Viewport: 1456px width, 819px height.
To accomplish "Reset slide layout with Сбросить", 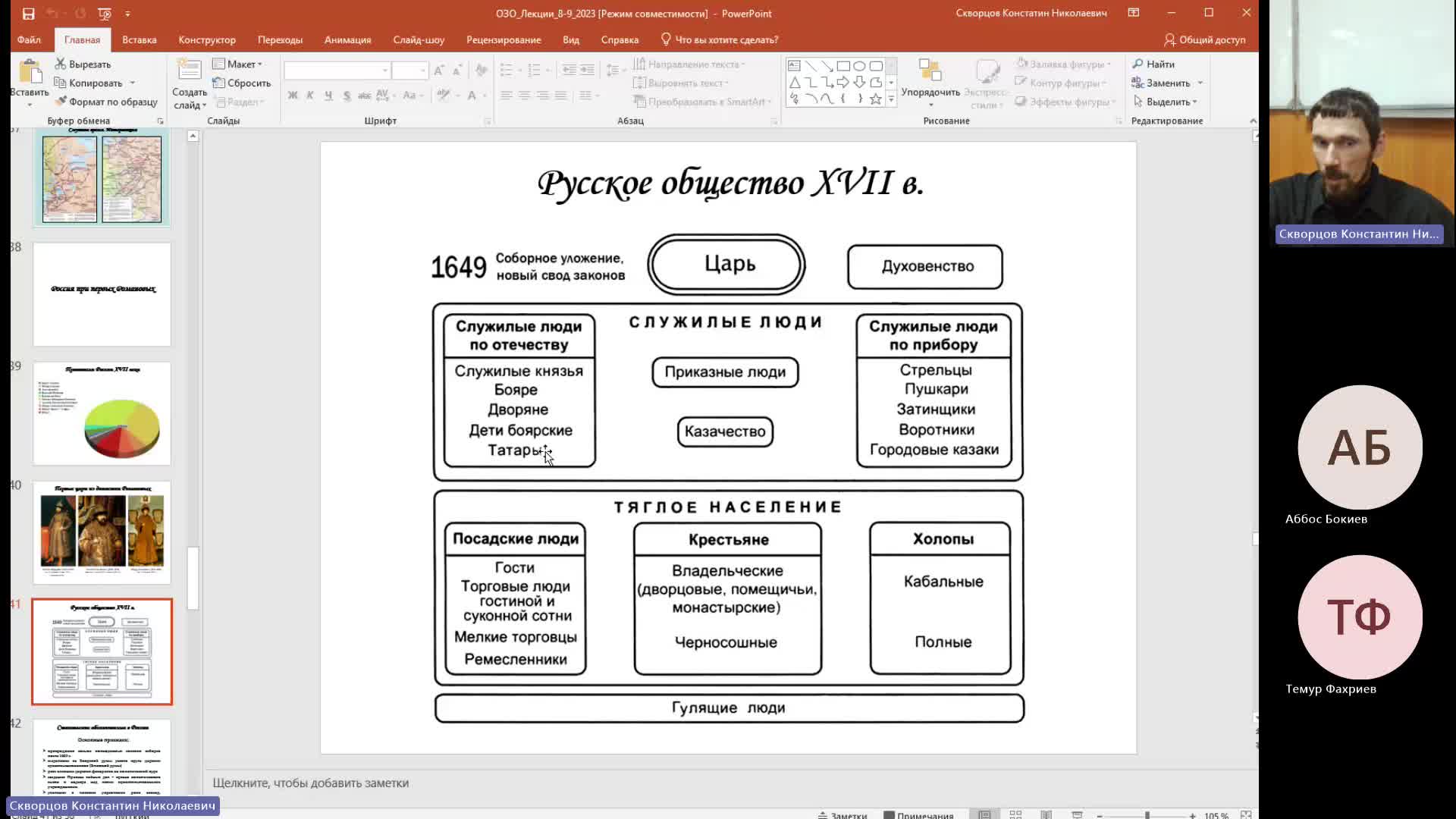I will 242,83.
